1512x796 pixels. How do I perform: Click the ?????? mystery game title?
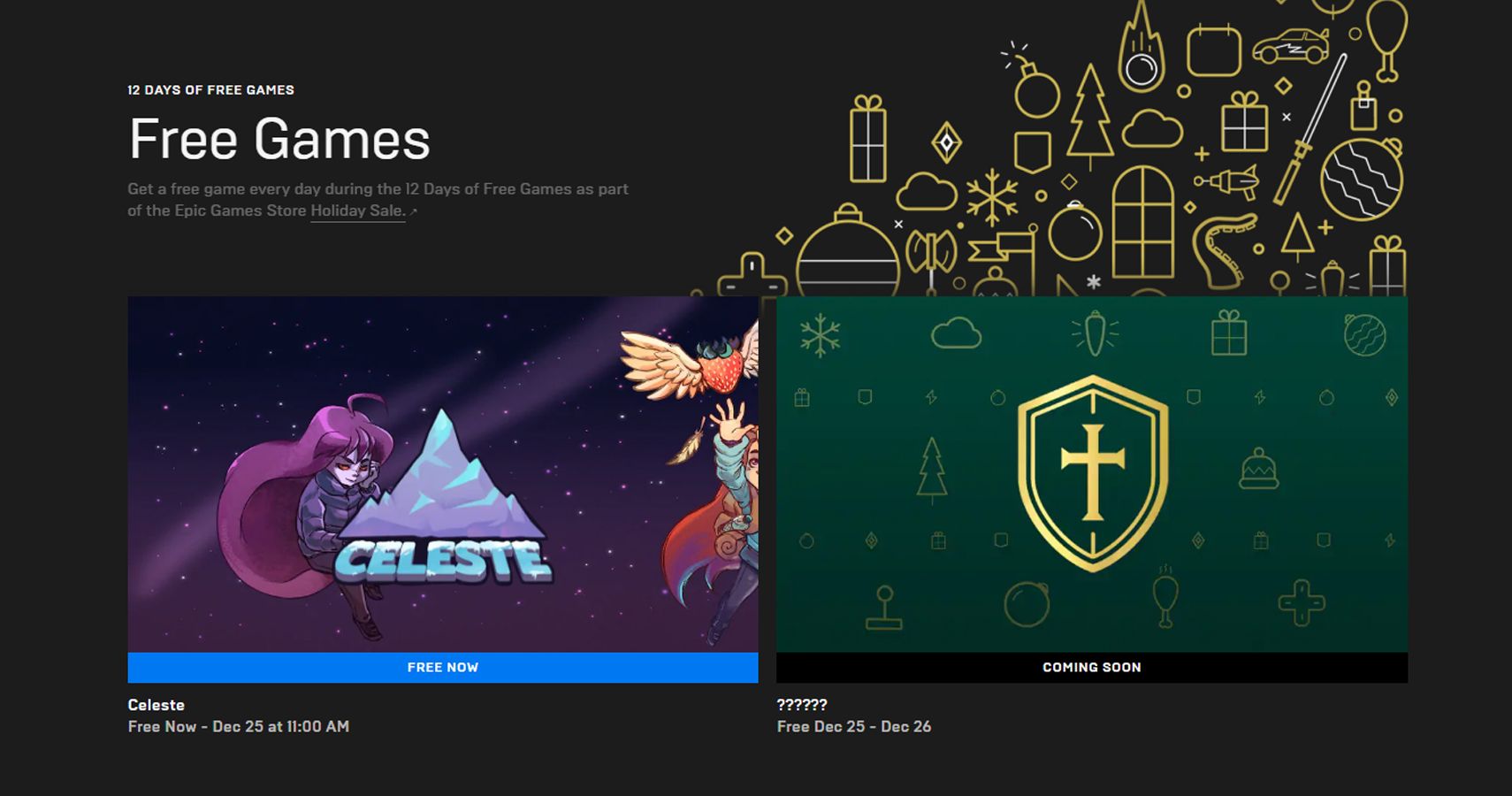(802, 705)
